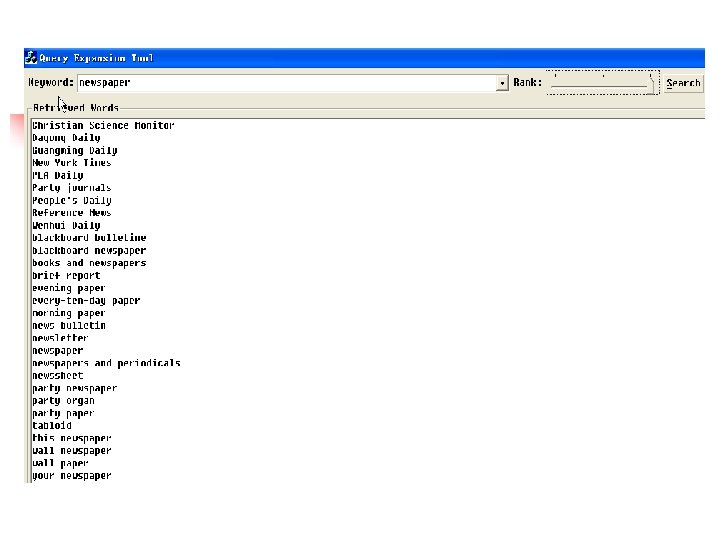
Task: Select the Dagong Daily entry
Action: [x=66, y=138]
